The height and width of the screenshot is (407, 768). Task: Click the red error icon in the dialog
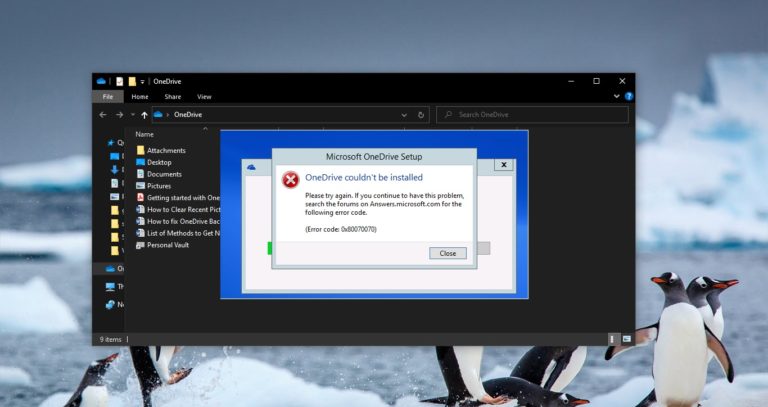[x=290, y=180]
